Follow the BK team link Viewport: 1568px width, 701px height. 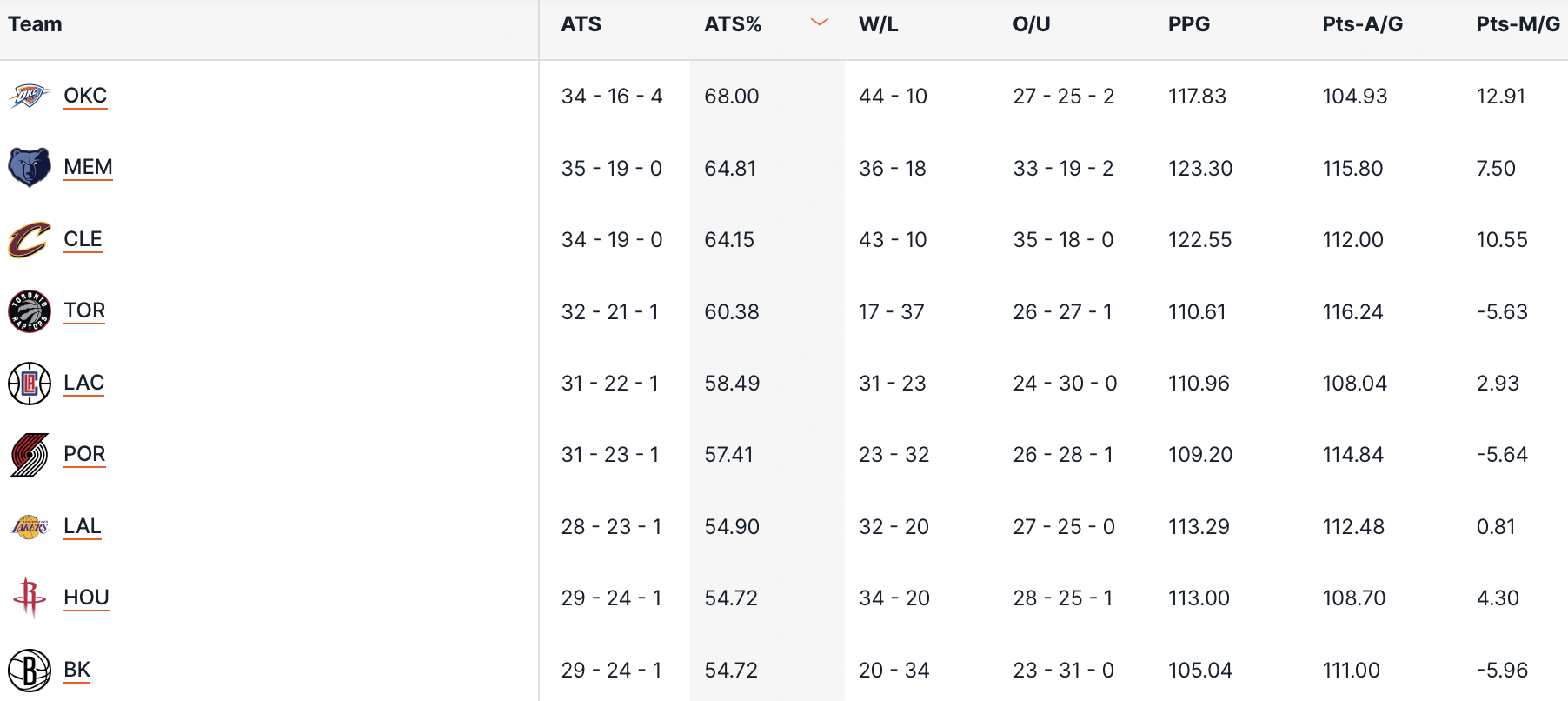76,670
